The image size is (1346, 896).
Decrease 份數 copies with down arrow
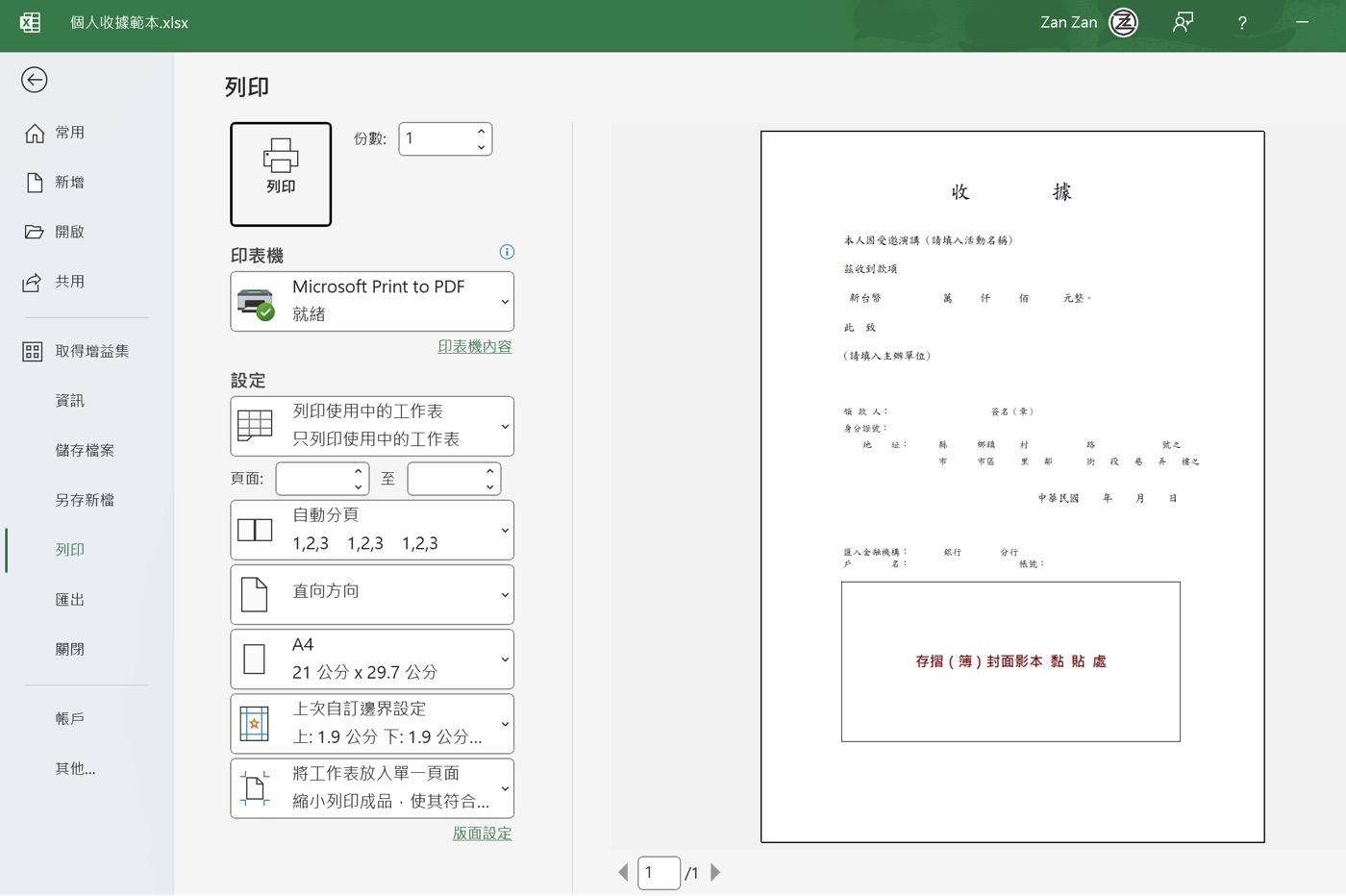(x=481, y=147)
